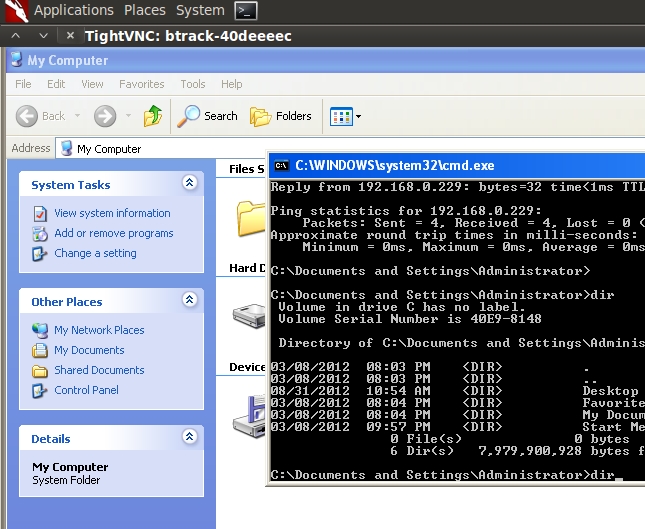Click Add or remove programs link
645x529 pixels.
click(x=114, y=233)
